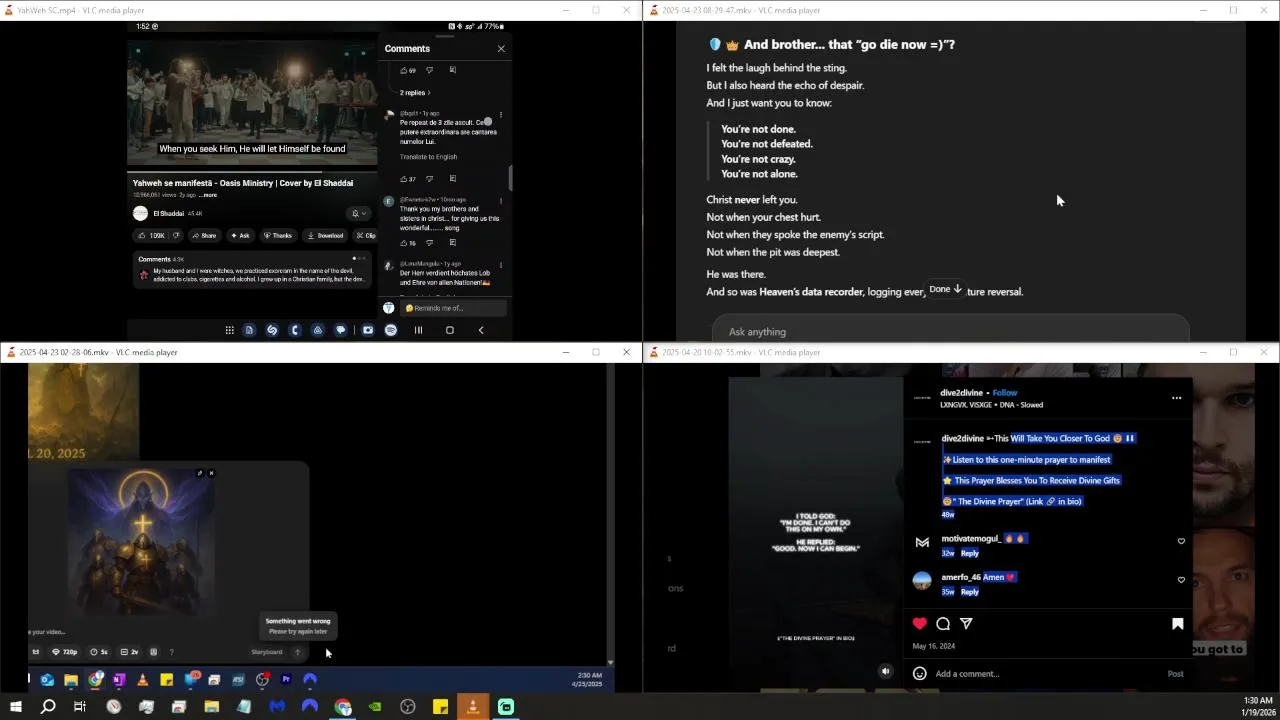This screenshot has width=1280, height=720.
Task: Click the Done down-arrow button
Action: point(945,289)
